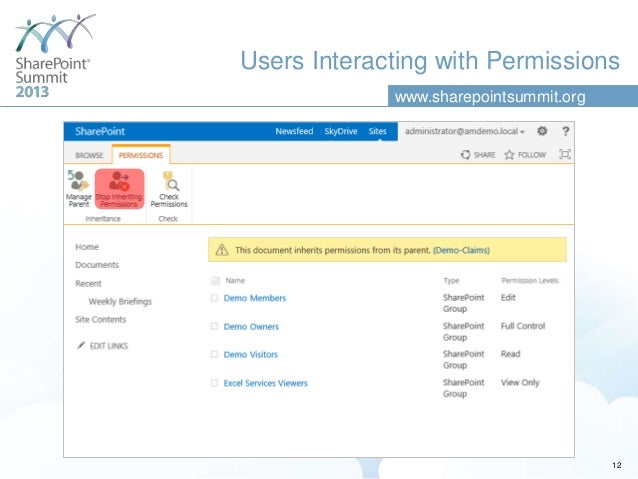638x479 pixels.
Task: Click the Type column header
Action: tap(451, 280)
